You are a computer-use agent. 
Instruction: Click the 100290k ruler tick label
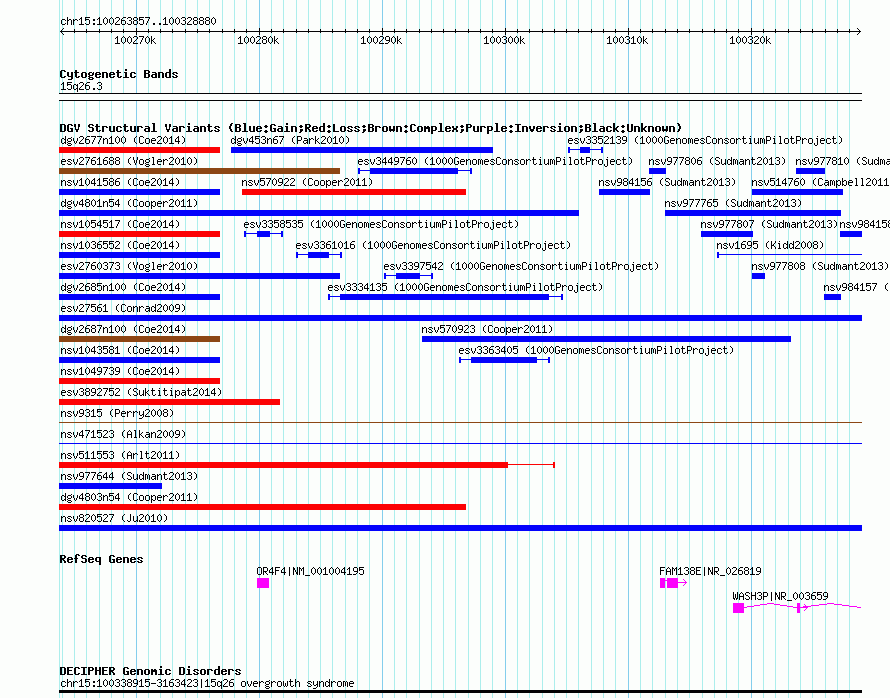tap(381, 40)
